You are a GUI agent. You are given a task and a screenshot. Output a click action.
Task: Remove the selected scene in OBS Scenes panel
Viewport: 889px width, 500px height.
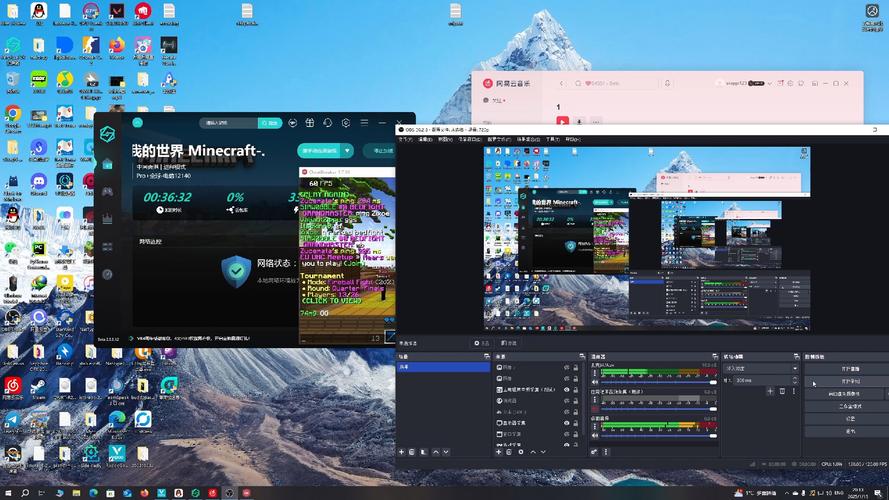tap(412, 452)
